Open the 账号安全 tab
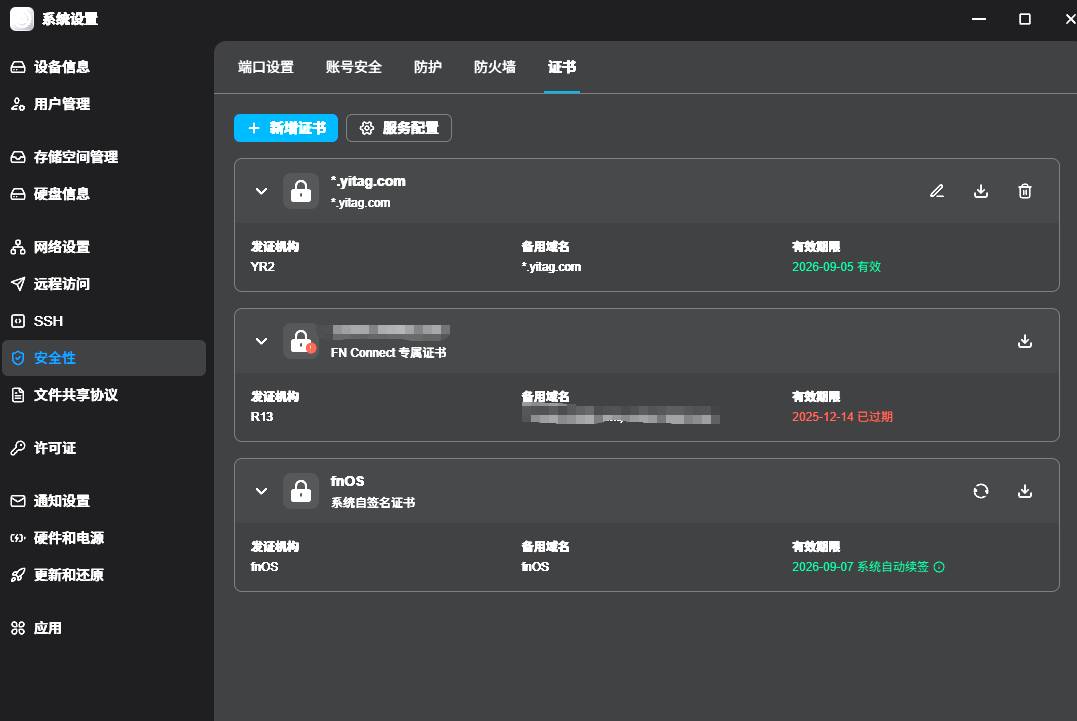1077x721 pixels. [354, 67]
